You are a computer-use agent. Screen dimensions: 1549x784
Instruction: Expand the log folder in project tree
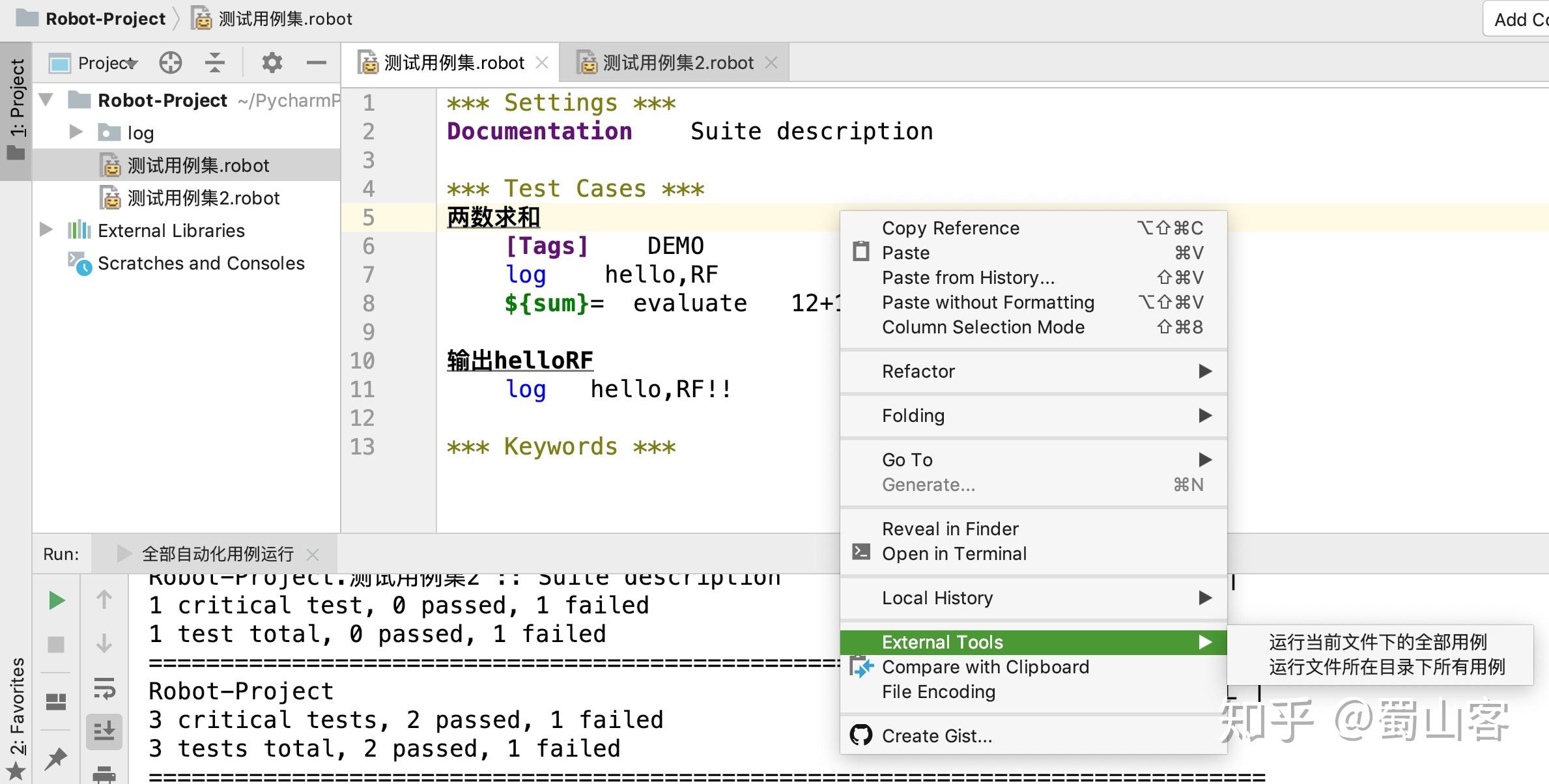pyautogui.click(x=76, y=132)
